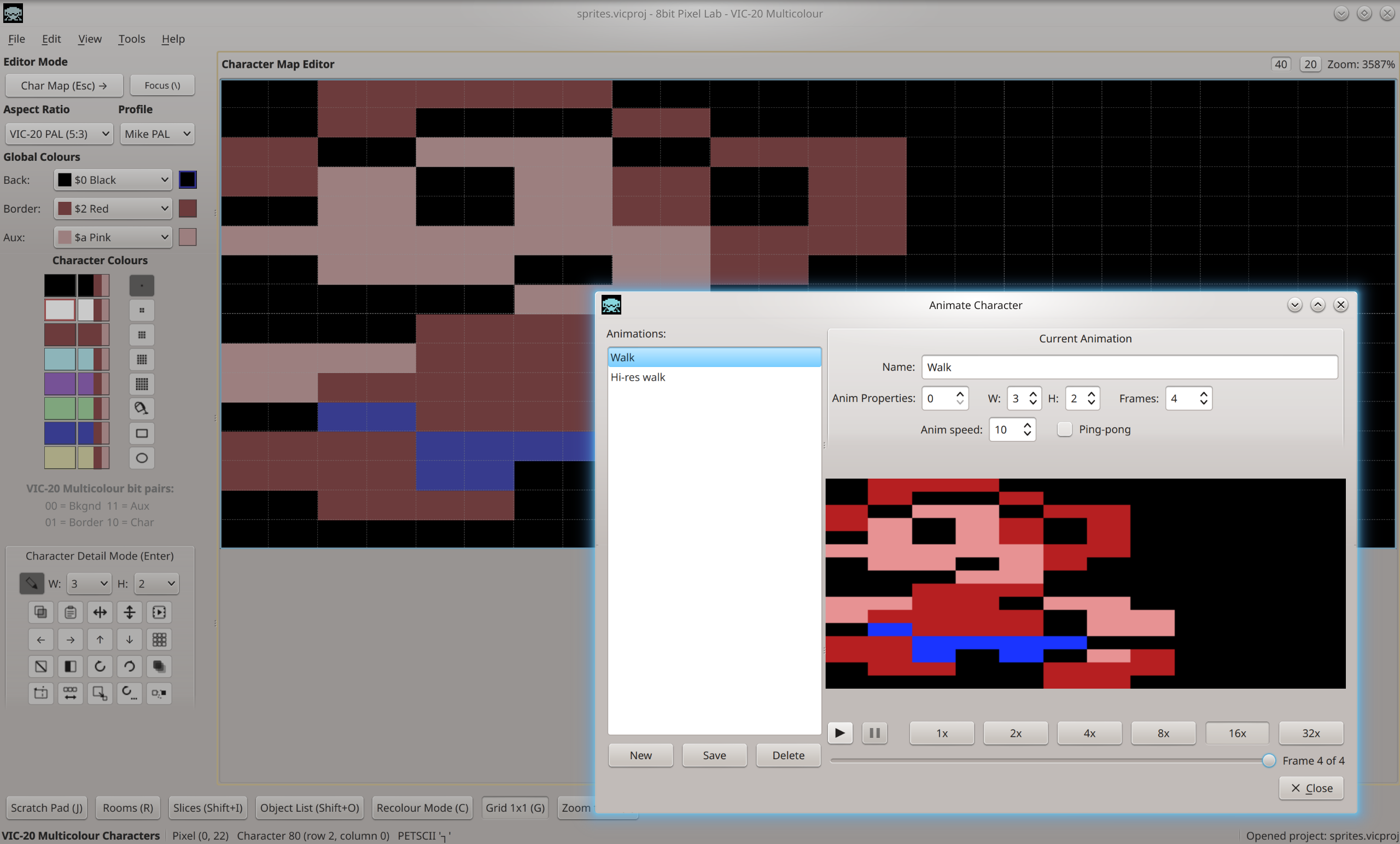
Task: Shift pixels up with the up arrow
Action: [x=100, y=639]
